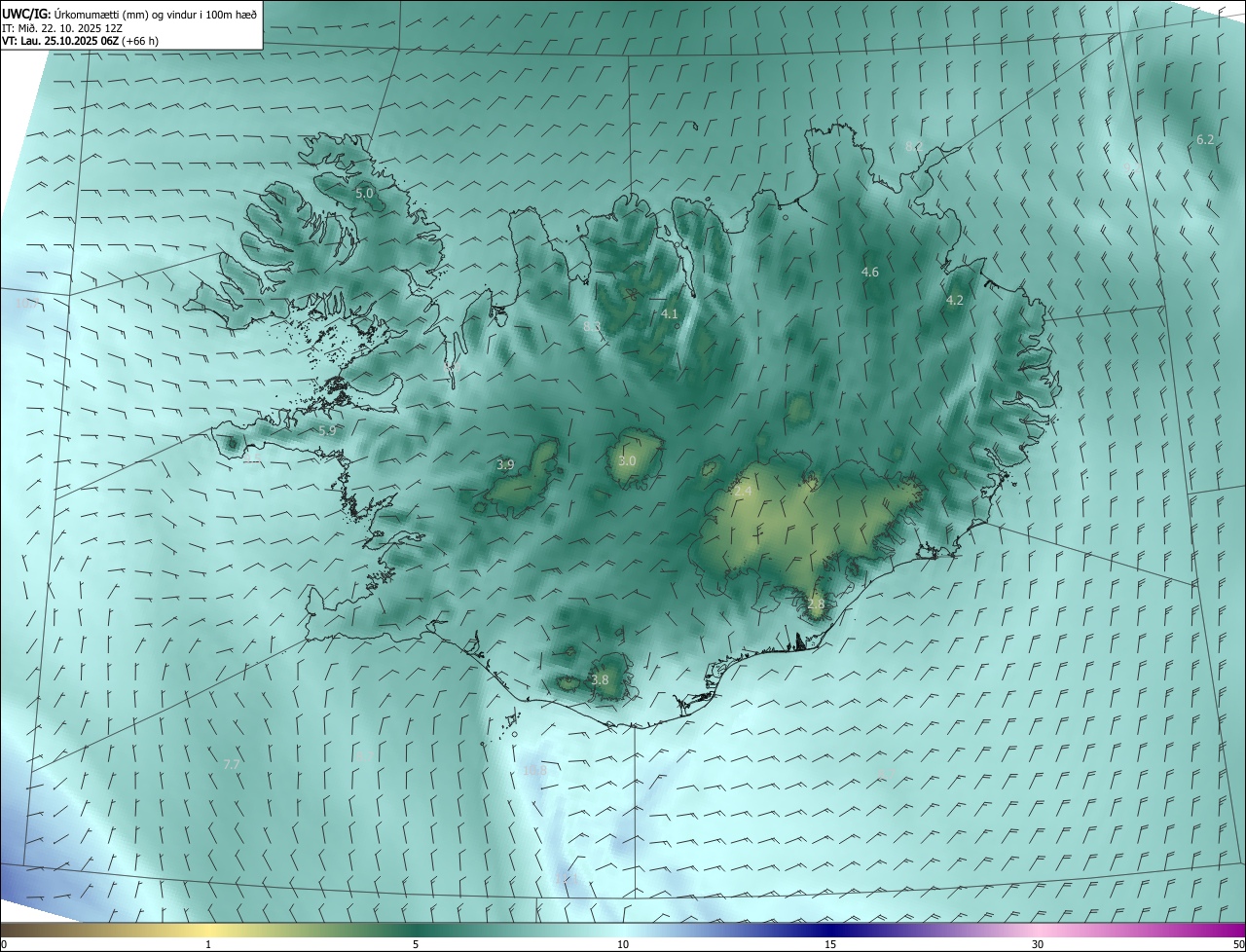Viewport: 1246px width, 952px height.
Task: Click the 3.8 value label
Action: point(600,680)
